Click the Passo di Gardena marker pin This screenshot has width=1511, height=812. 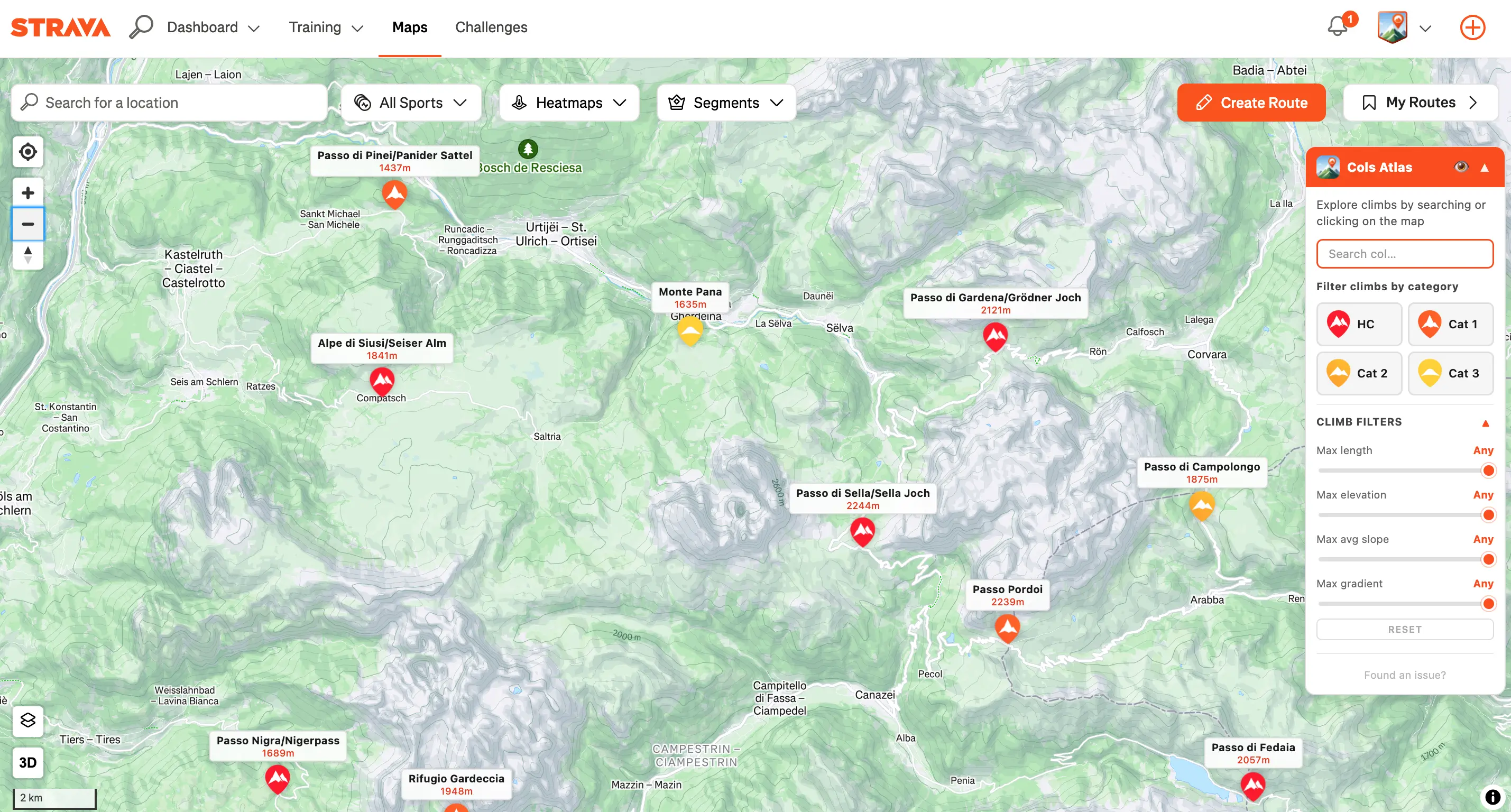tap(995, 337)
